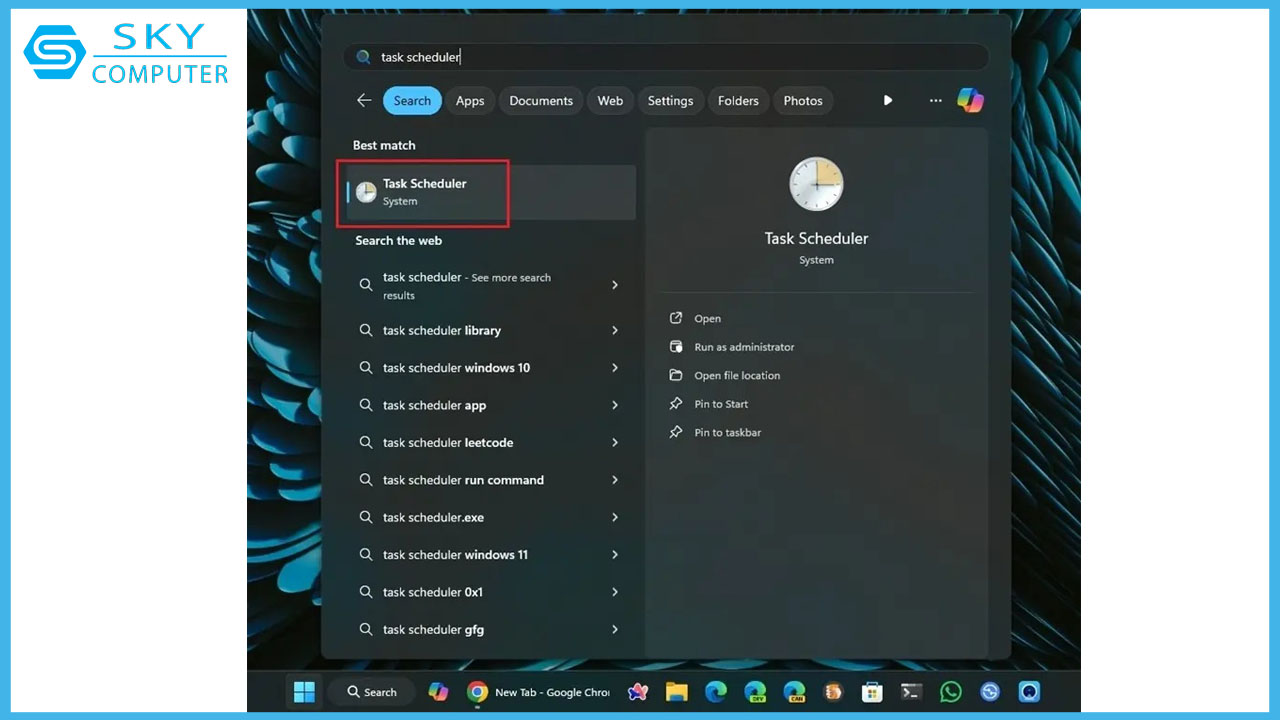
Task: Click the back arrow in search panel
Action: 363,100
